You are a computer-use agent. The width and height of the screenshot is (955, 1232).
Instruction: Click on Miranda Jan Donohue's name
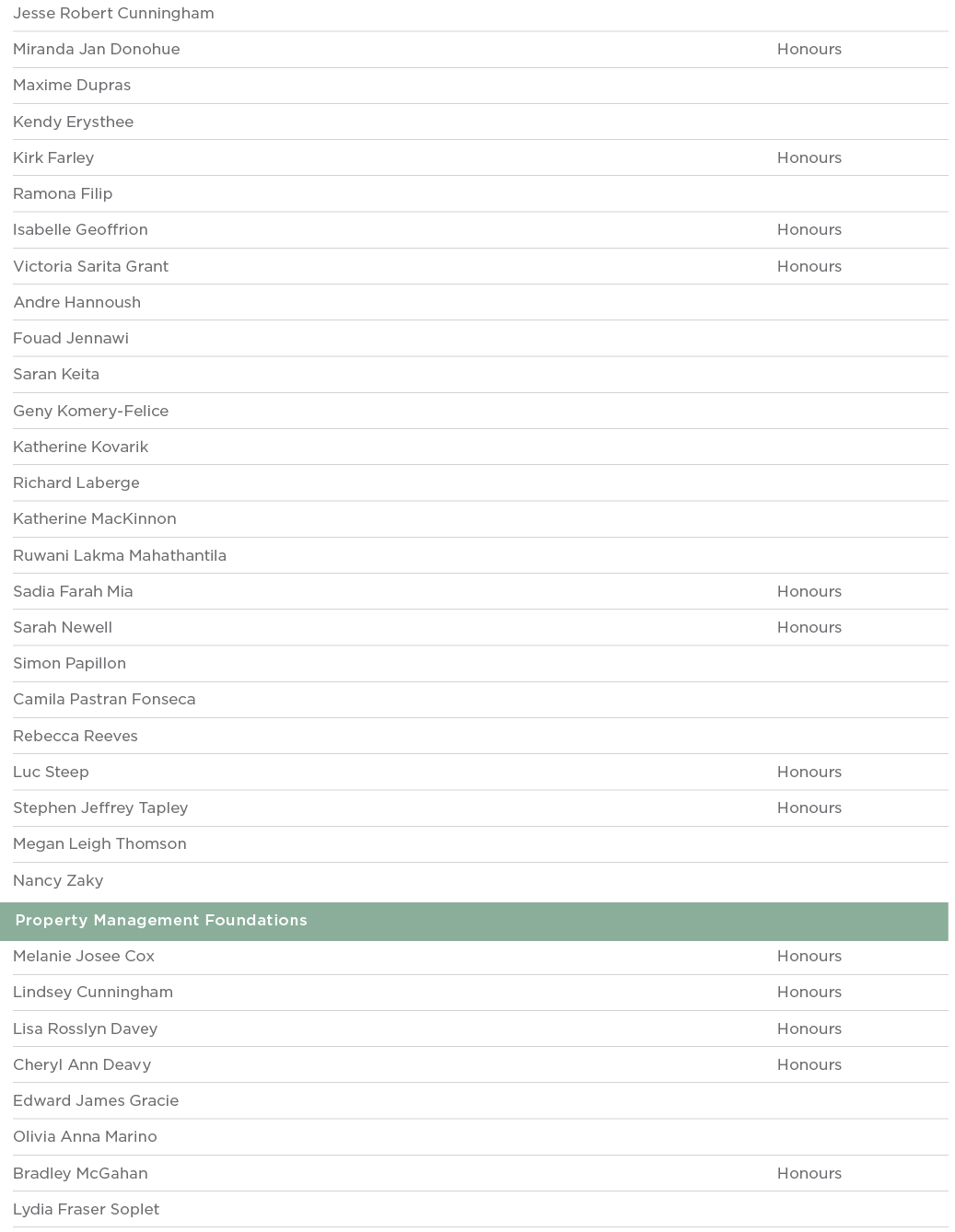(x=97, y=49)
